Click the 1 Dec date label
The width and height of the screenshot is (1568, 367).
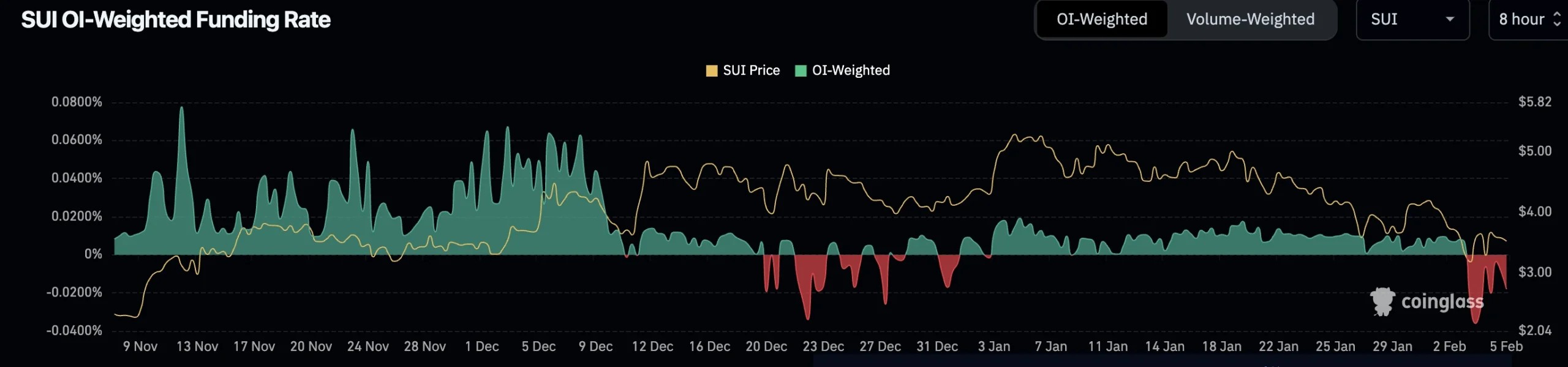pyautogui.click(x=482, y=347)
